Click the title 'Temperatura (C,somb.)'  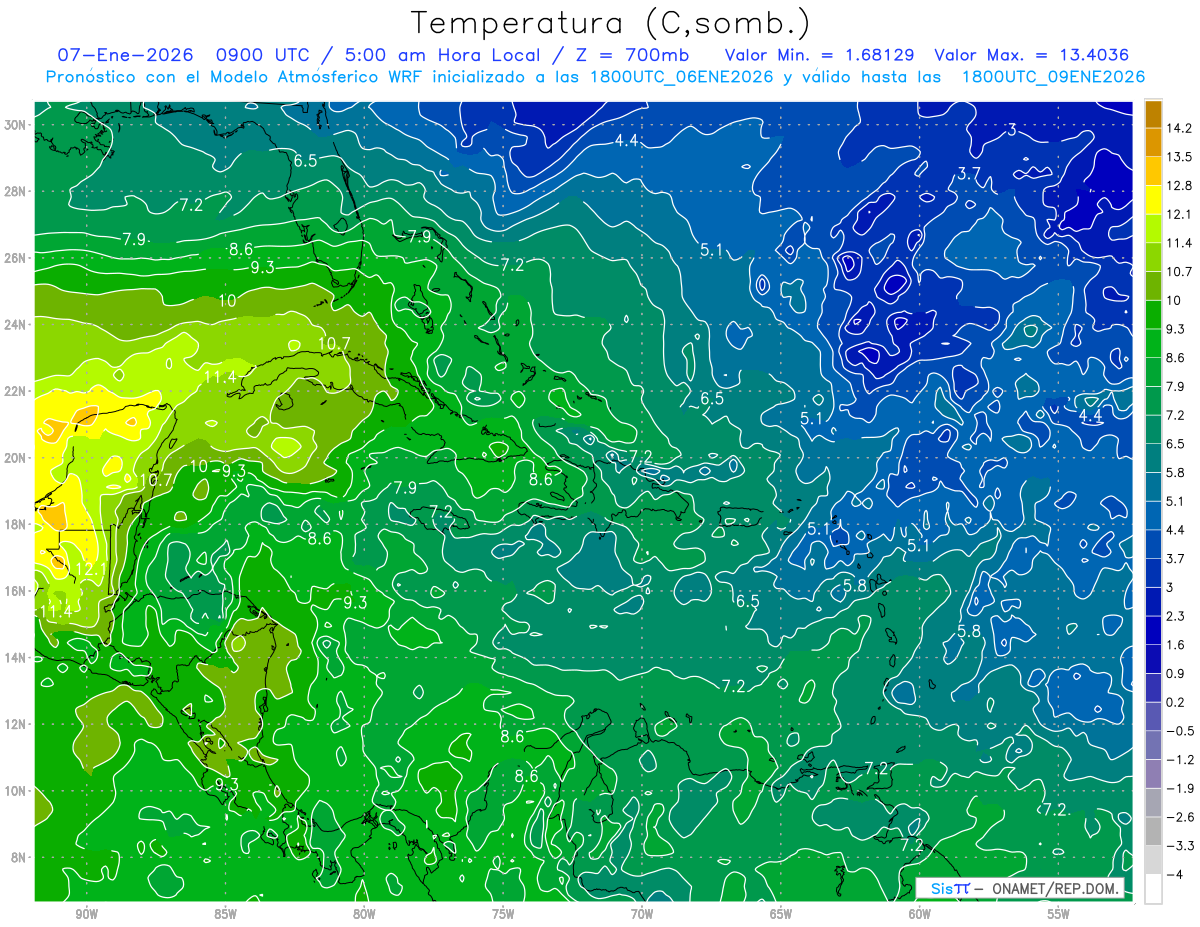(610, 23)
